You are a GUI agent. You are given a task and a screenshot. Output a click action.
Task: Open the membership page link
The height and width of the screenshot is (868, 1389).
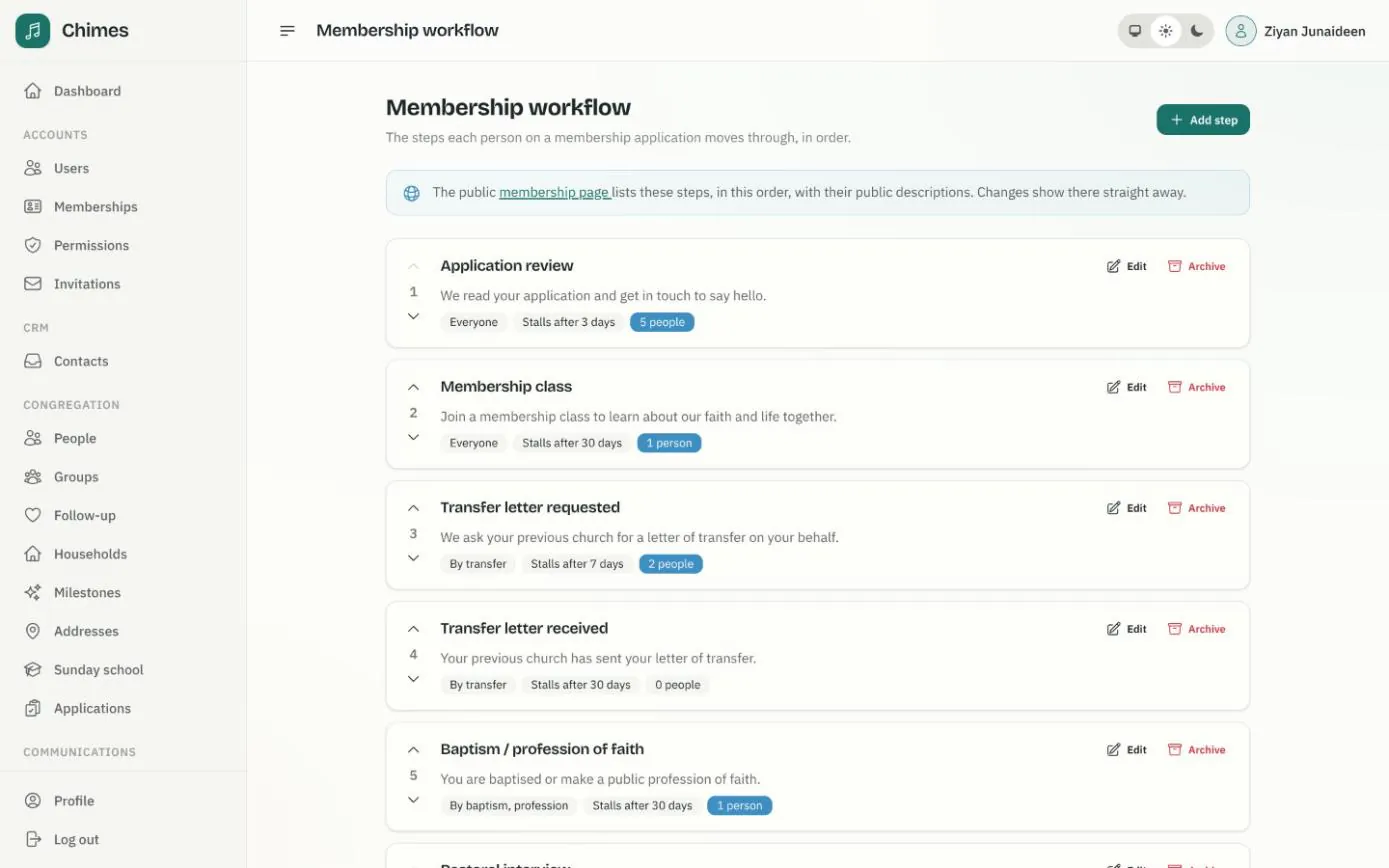[554, 192]
